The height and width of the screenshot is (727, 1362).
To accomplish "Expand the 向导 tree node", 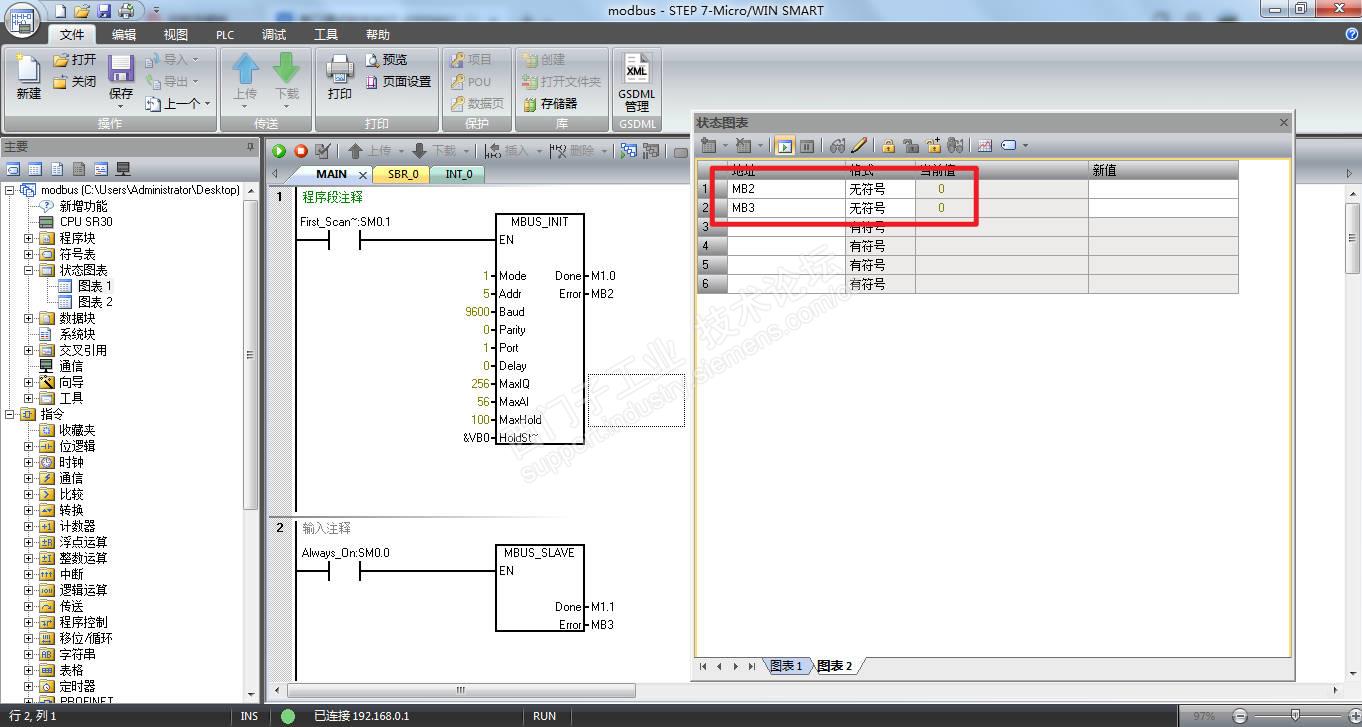I will tap(29, 382).
